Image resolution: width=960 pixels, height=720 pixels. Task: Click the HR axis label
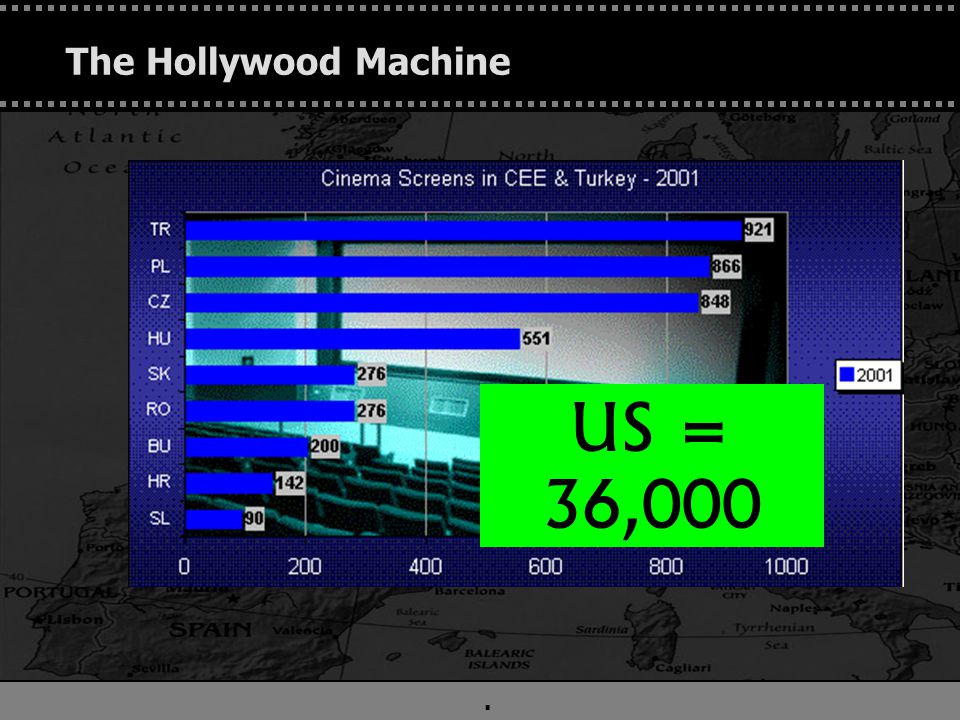(x=159, y=482)
